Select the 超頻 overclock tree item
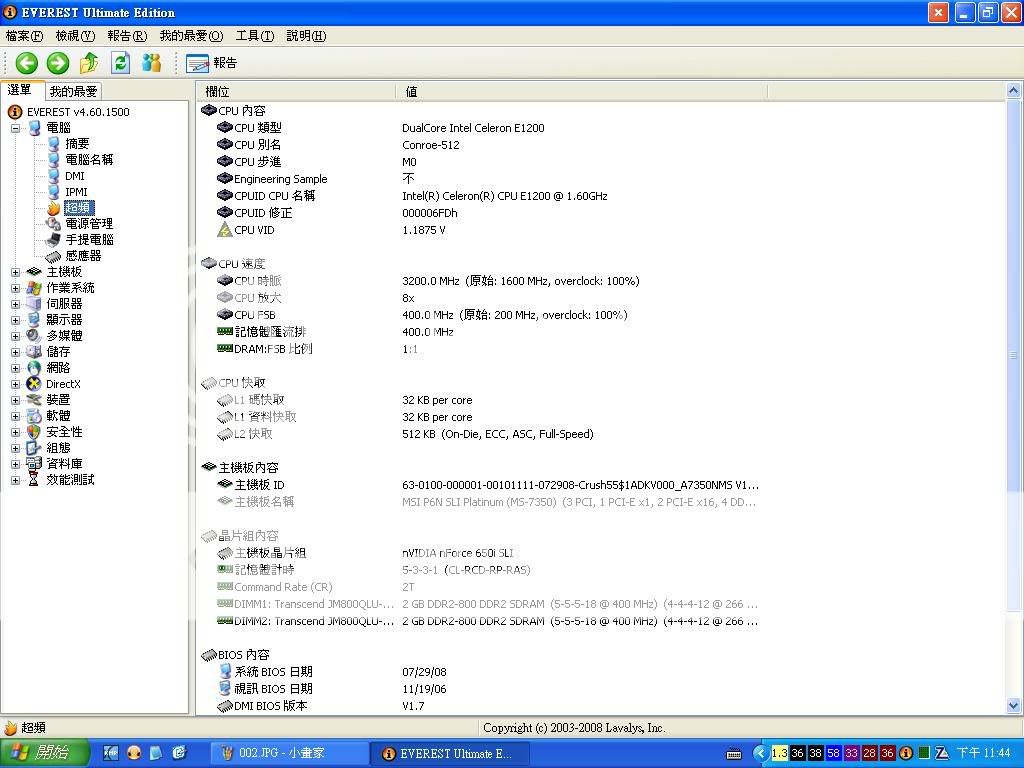This screenshot has height=768, width=1024. click(79, 208)
